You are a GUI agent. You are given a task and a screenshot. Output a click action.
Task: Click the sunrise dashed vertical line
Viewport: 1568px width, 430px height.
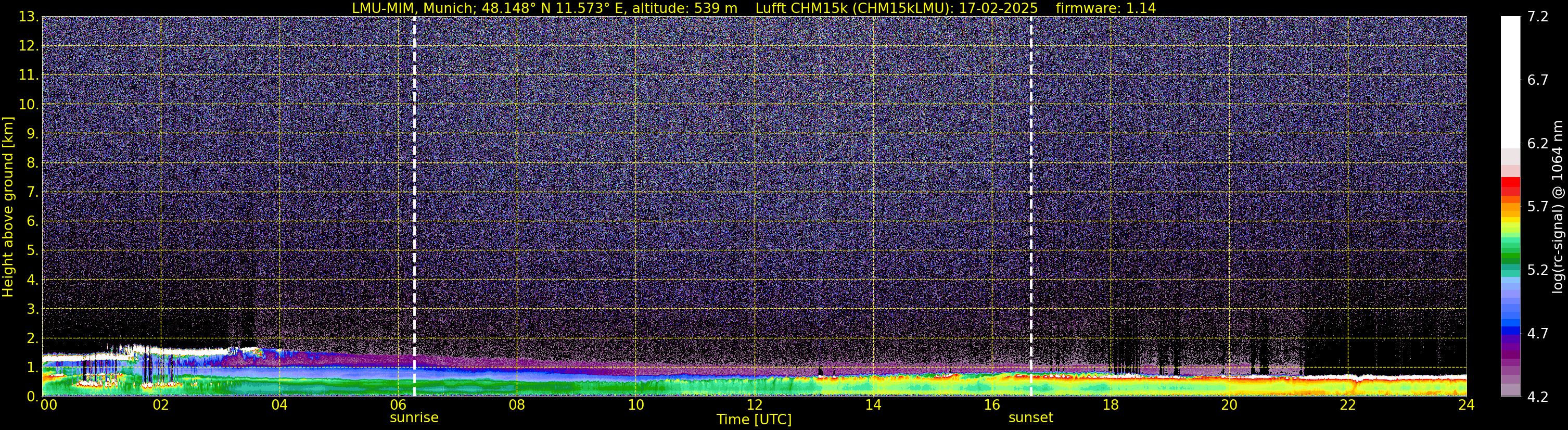[x=414, y=207]
